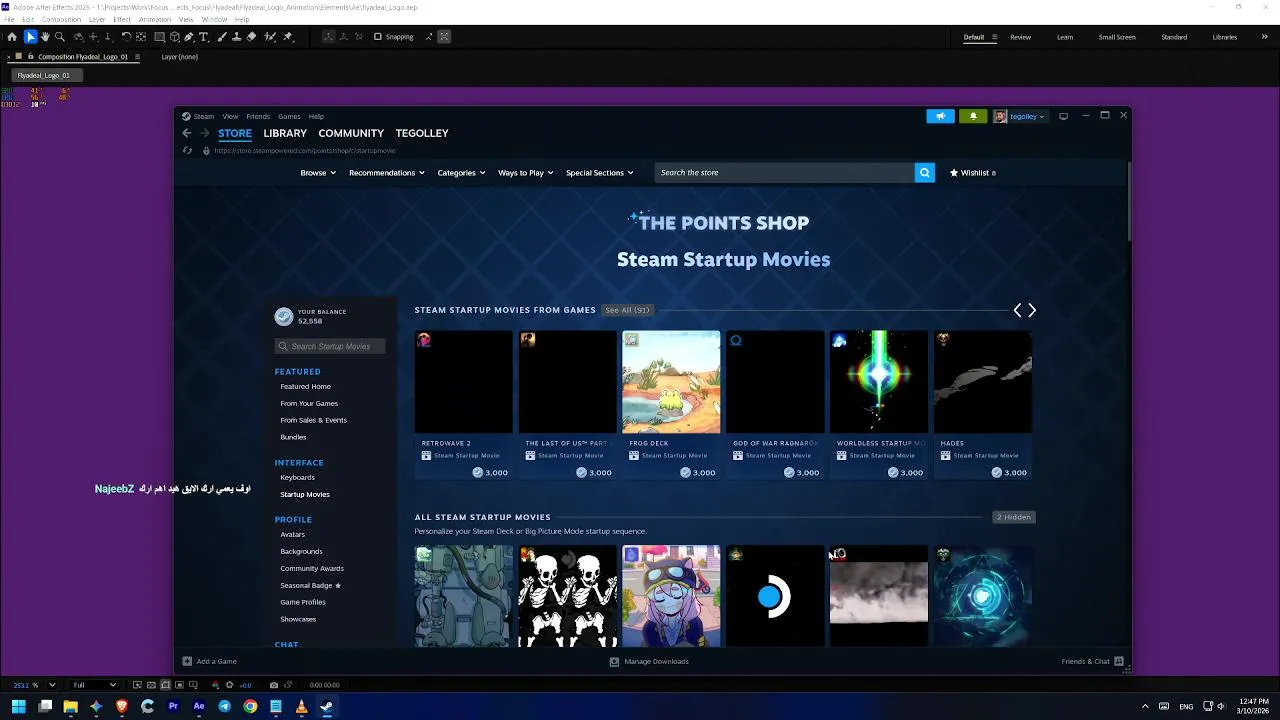Show next startup movies with right arrow

(1032, 311)
